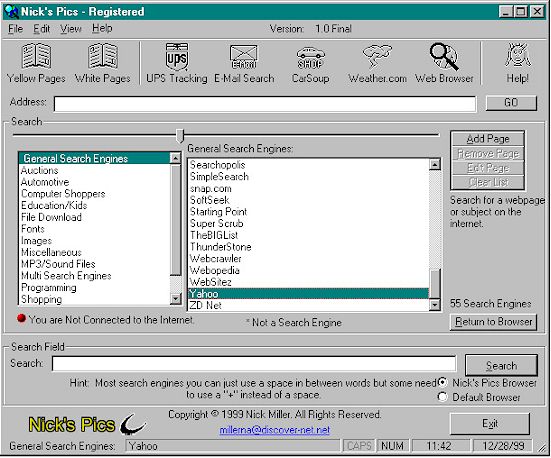Select Education/Kids category
The image size is (551, 458).
(94, 205)
